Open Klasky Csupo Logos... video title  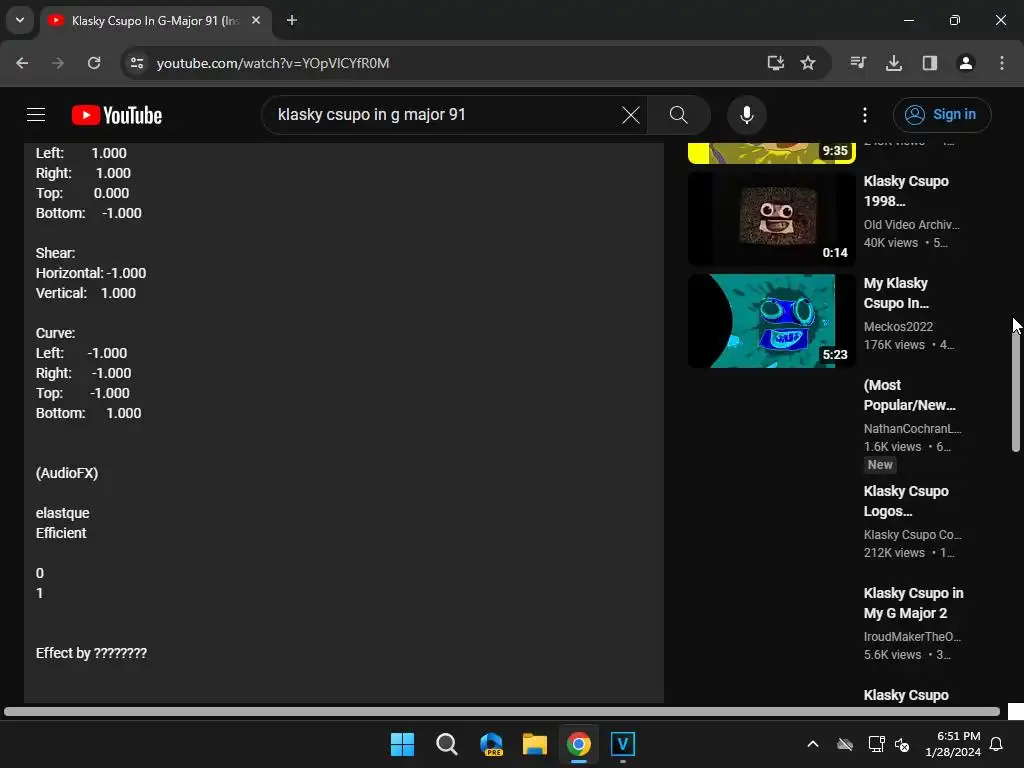coord(906,501)
